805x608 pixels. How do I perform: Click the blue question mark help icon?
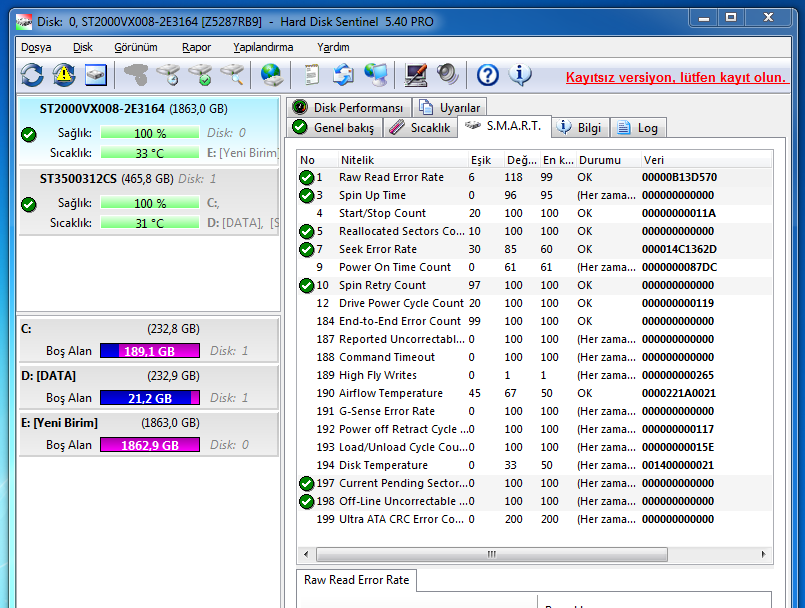[x=488, y=75]
